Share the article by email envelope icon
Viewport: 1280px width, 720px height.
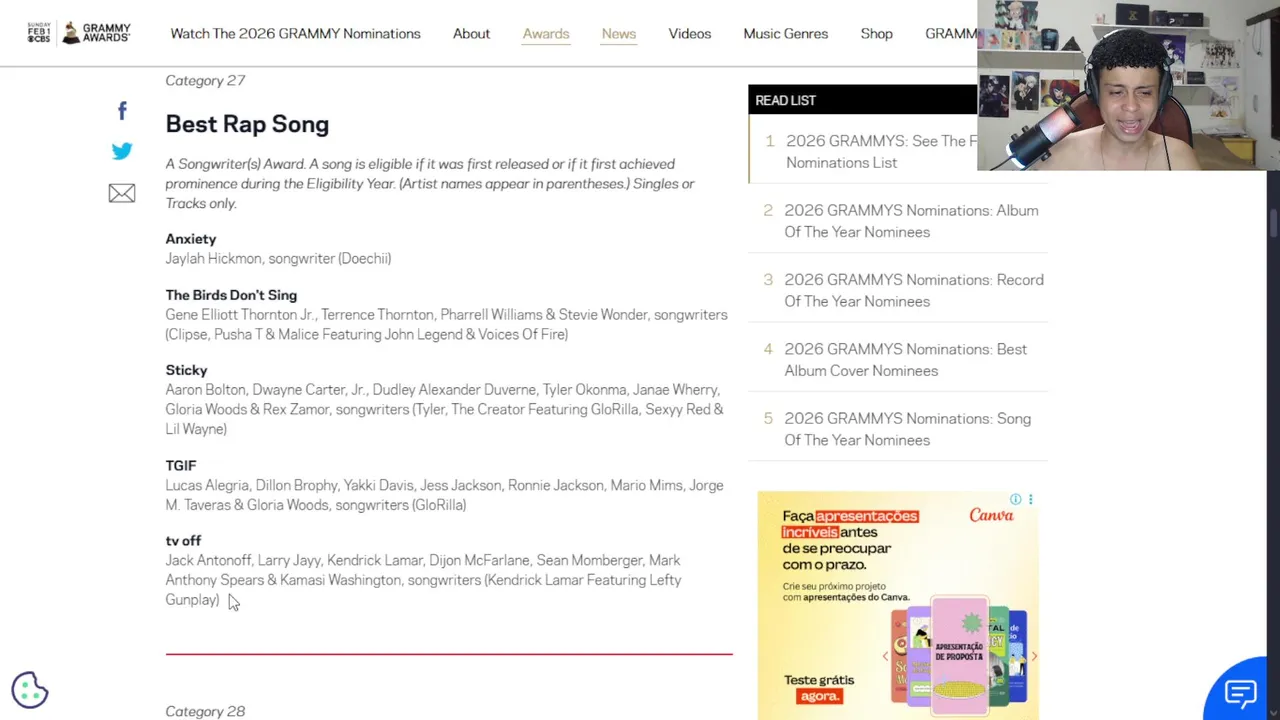click(122, 193)
